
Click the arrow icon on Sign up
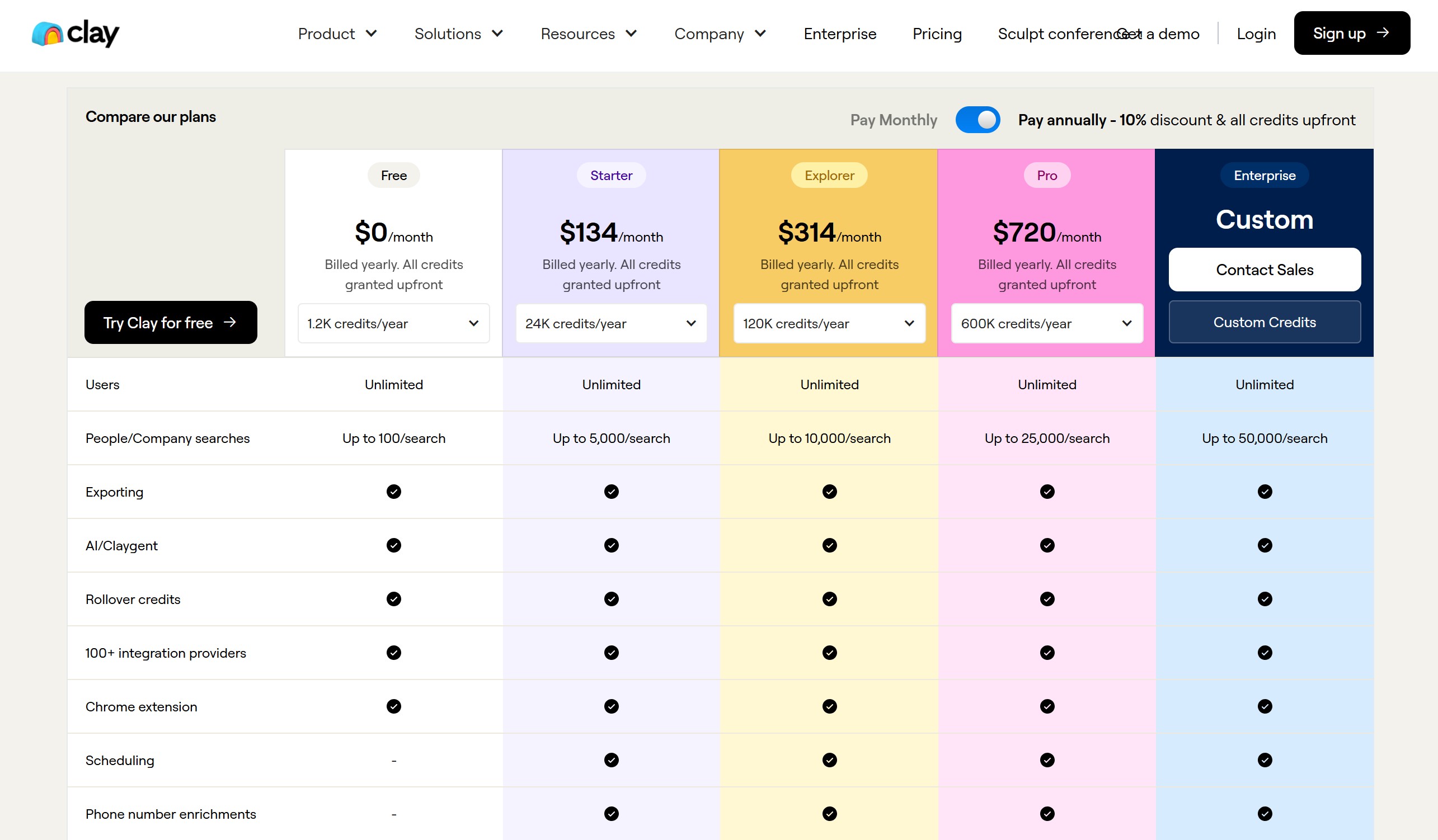tap(1383, 32)
